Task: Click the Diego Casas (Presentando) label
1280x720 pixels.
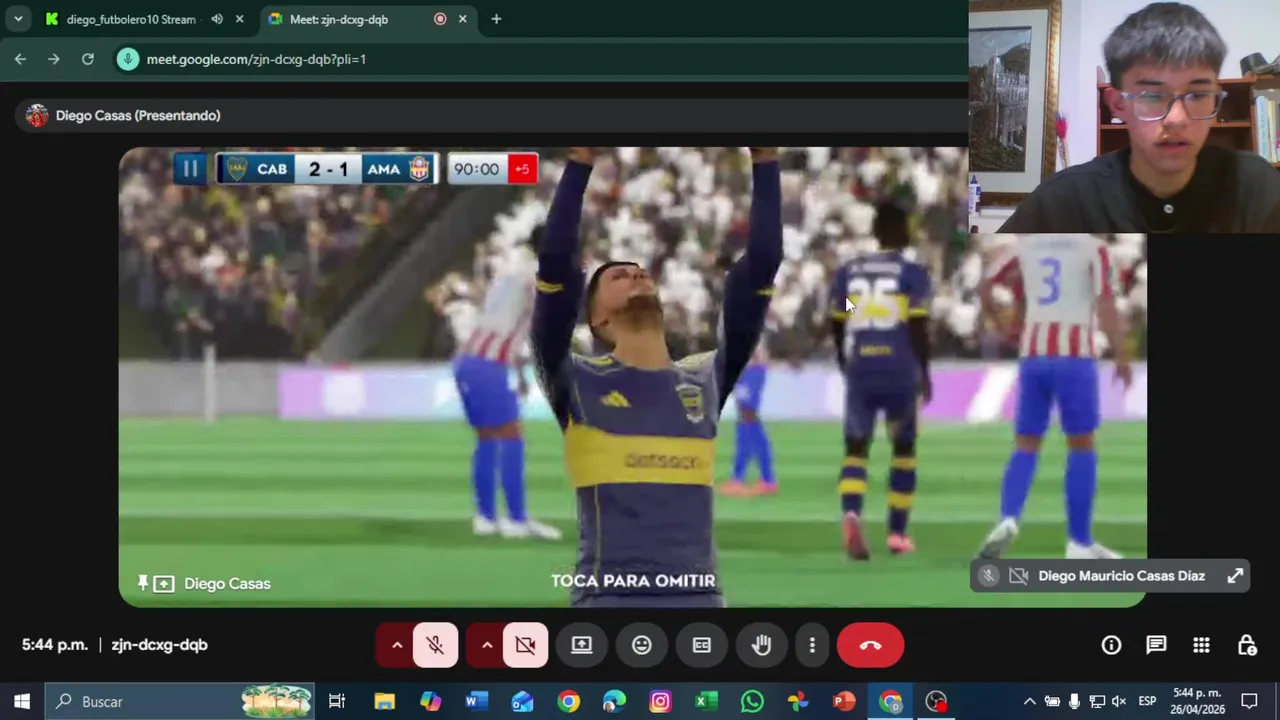Action: point(138,116)
